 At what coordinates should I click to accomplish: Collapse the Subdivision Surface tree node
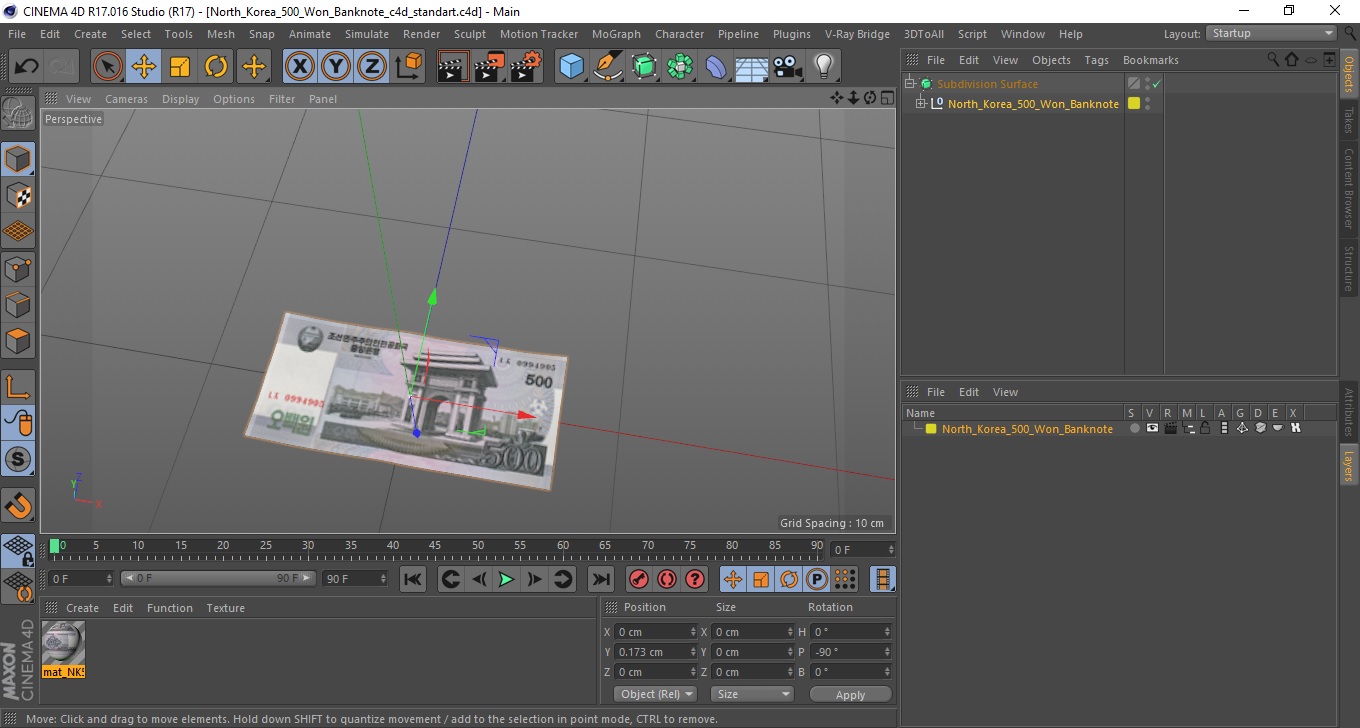[910, 84]
